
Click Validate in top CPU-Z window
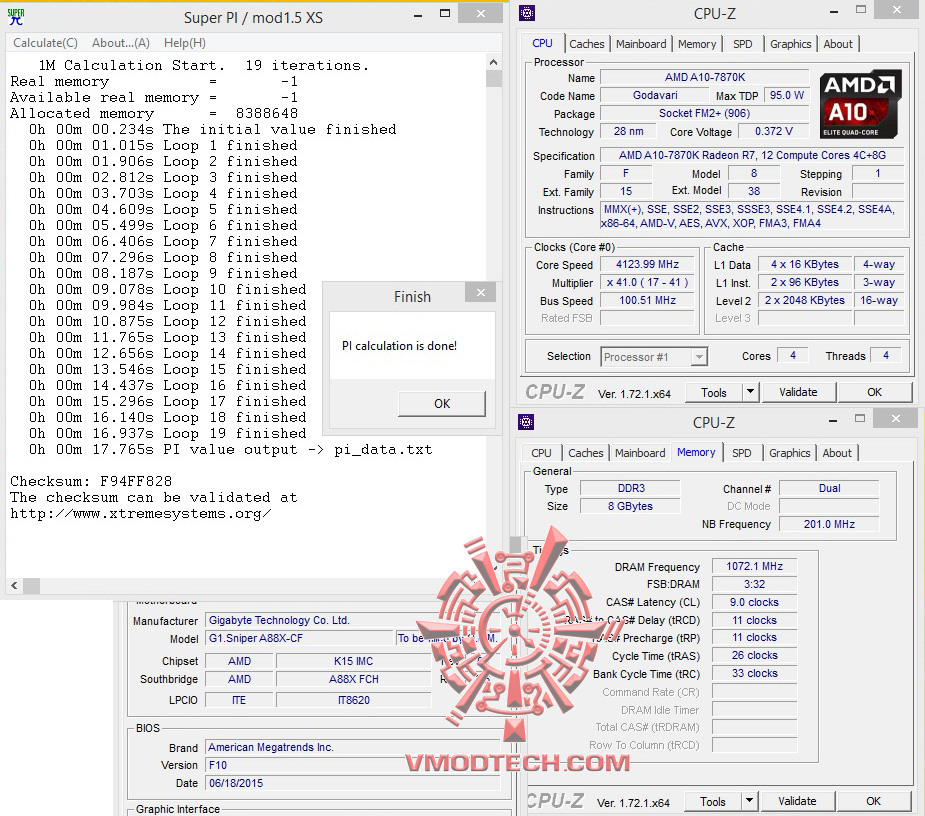[798, 392]
